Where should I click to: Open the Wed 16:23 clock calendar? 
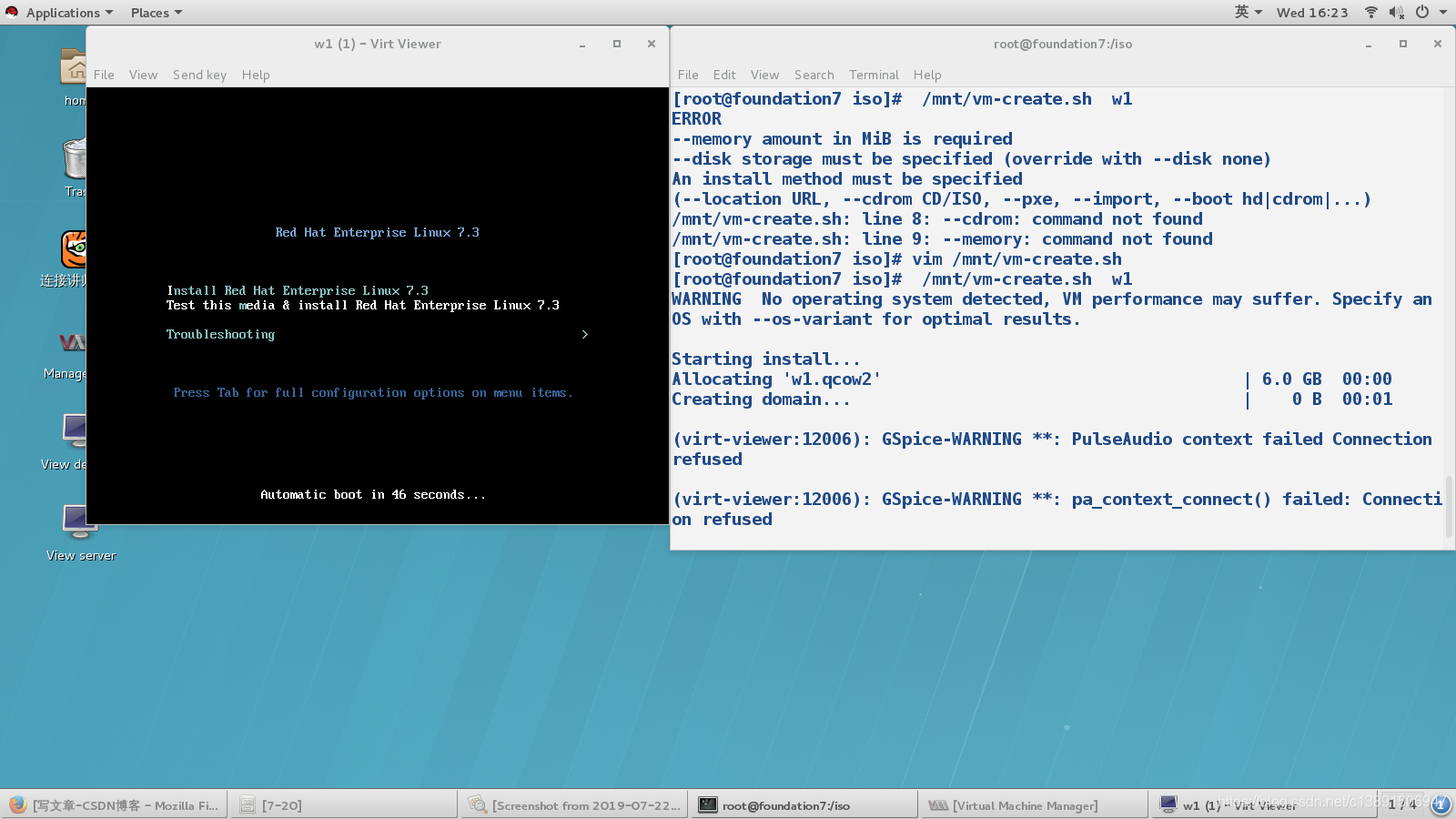1312,13
